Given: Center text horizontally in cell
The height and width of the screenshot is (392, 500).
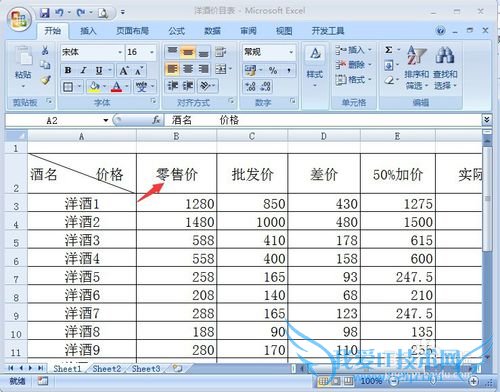Looking at the screenshot, I should (x=188, y=69).
